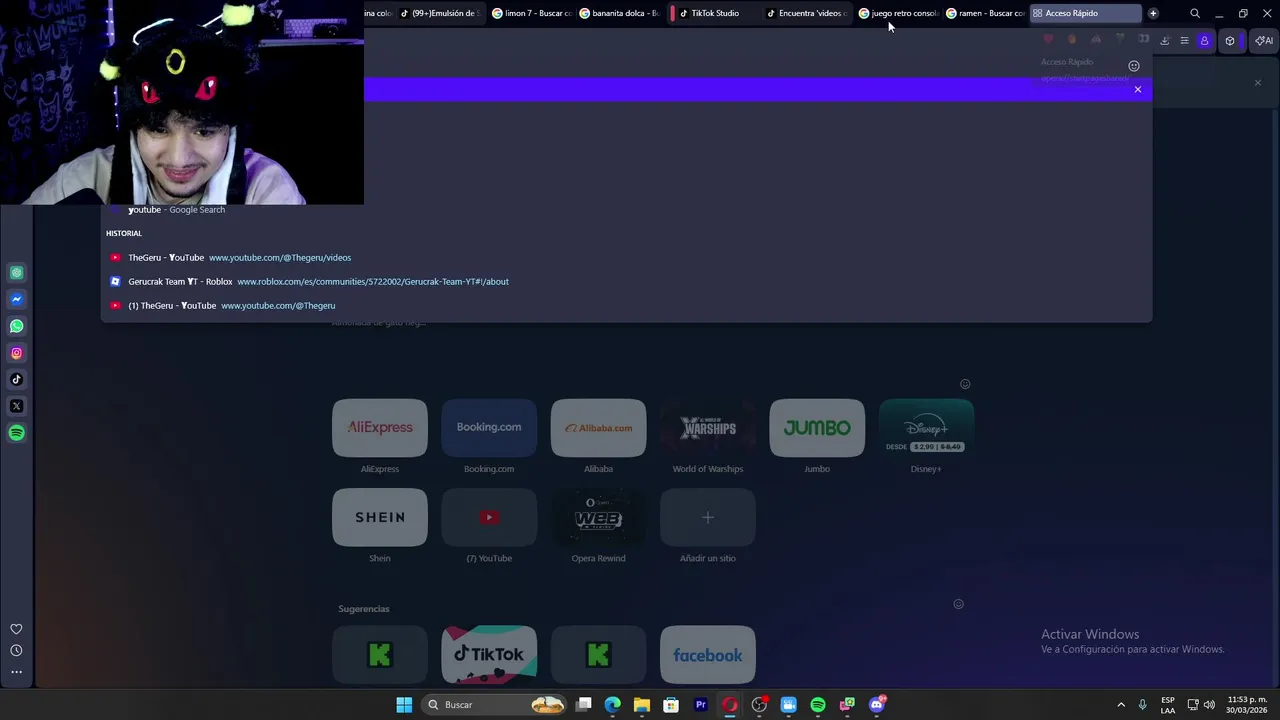1280x720 pixels.
Task: Open the purple profile account icon
Action: point(1204,40)
